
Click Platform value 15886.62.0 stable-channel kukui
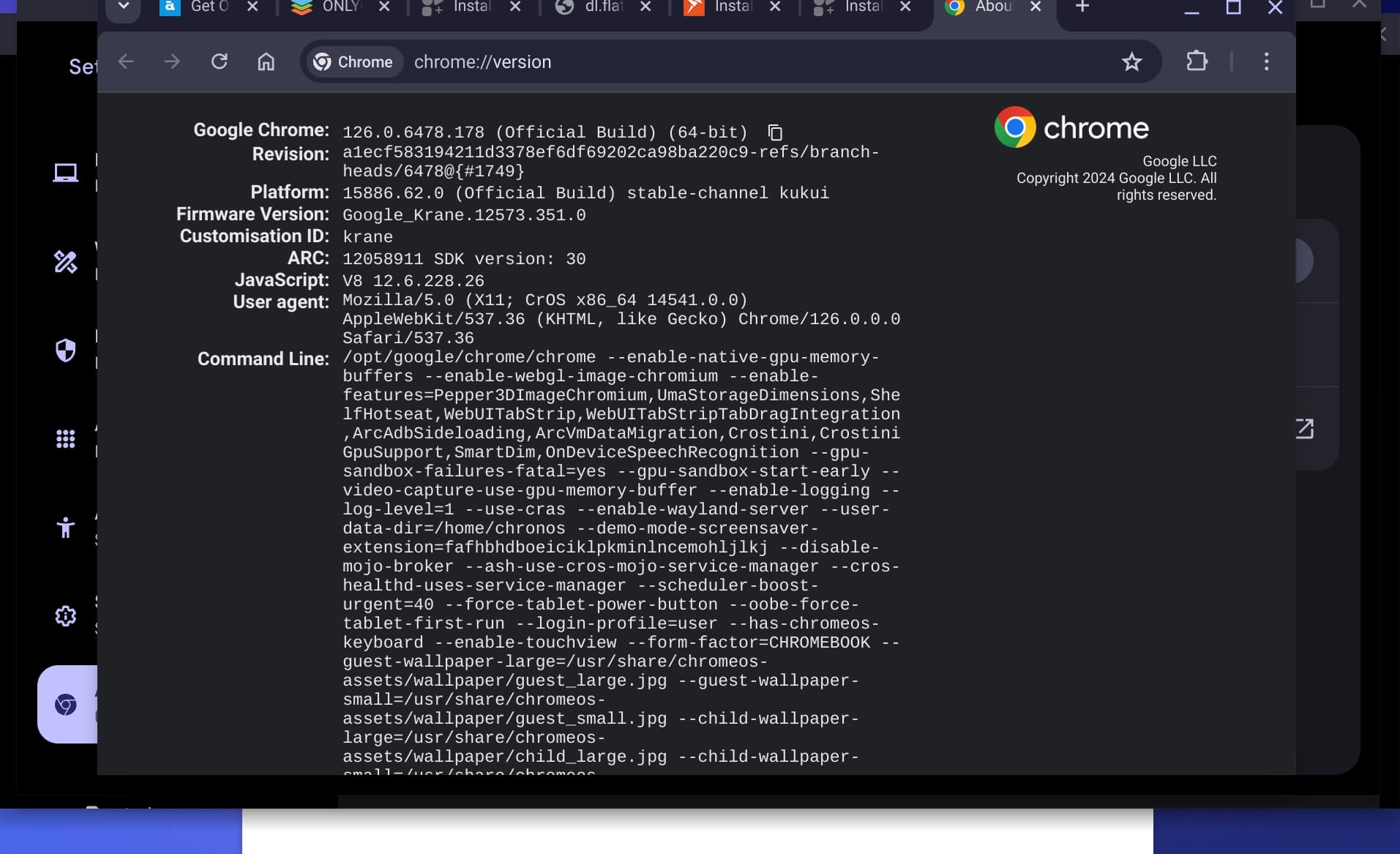tap(585, 193)
